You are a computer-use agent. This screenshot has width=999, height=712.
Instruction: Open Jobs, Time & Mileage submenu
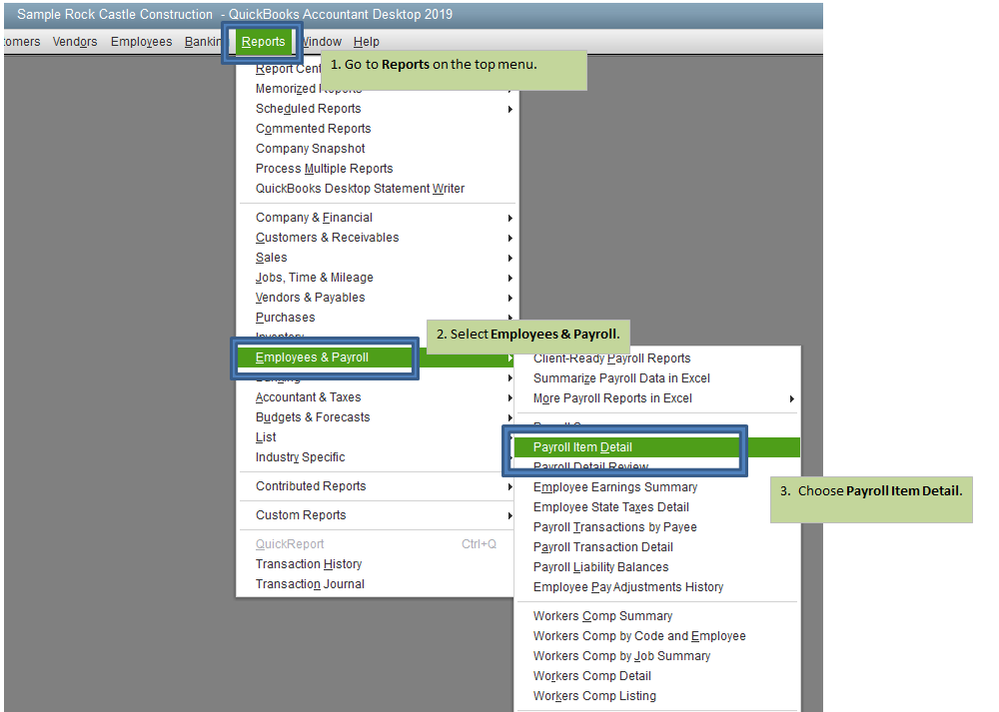coord(376,278)
